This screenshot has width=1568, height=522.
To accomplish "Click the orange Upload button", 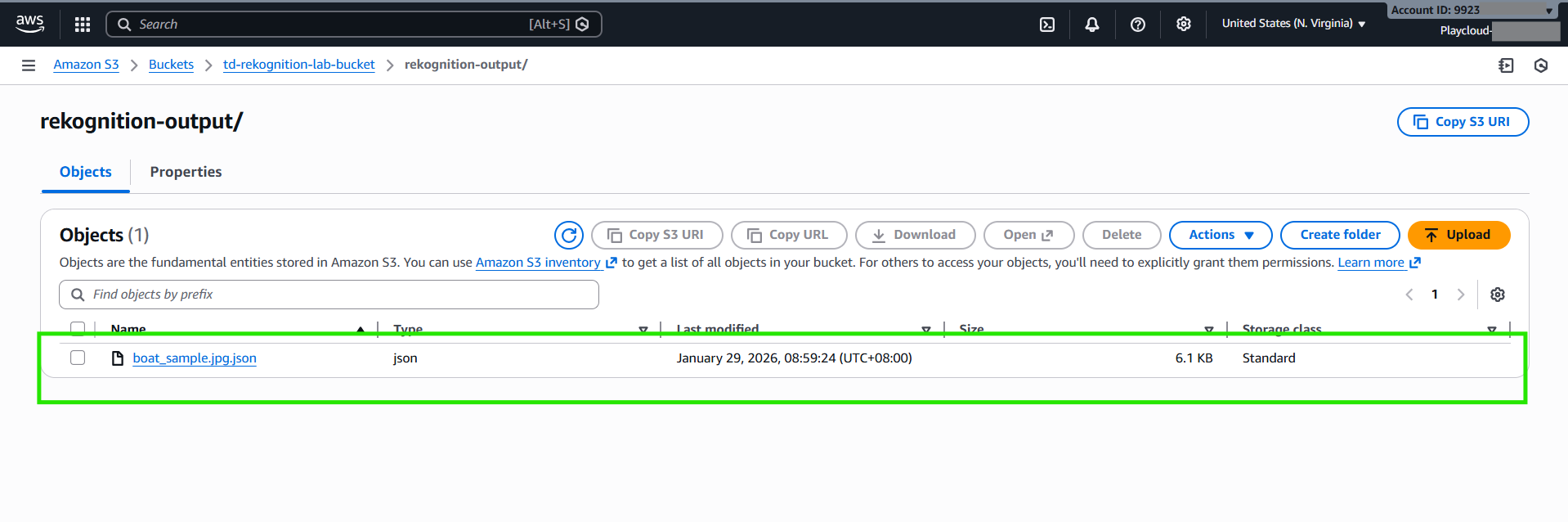I will tap(1458, 235).
